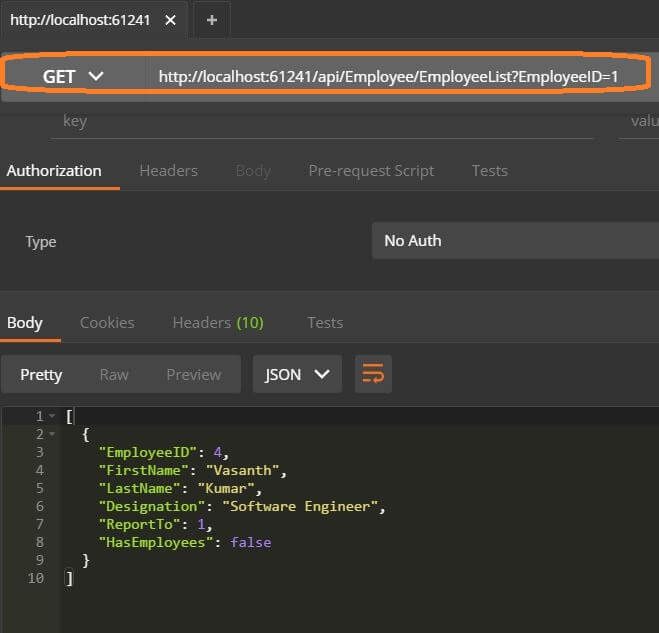Screen dimensions: 659x633
Task: Switch to the Authorization tab
Action: click(54, 171)
